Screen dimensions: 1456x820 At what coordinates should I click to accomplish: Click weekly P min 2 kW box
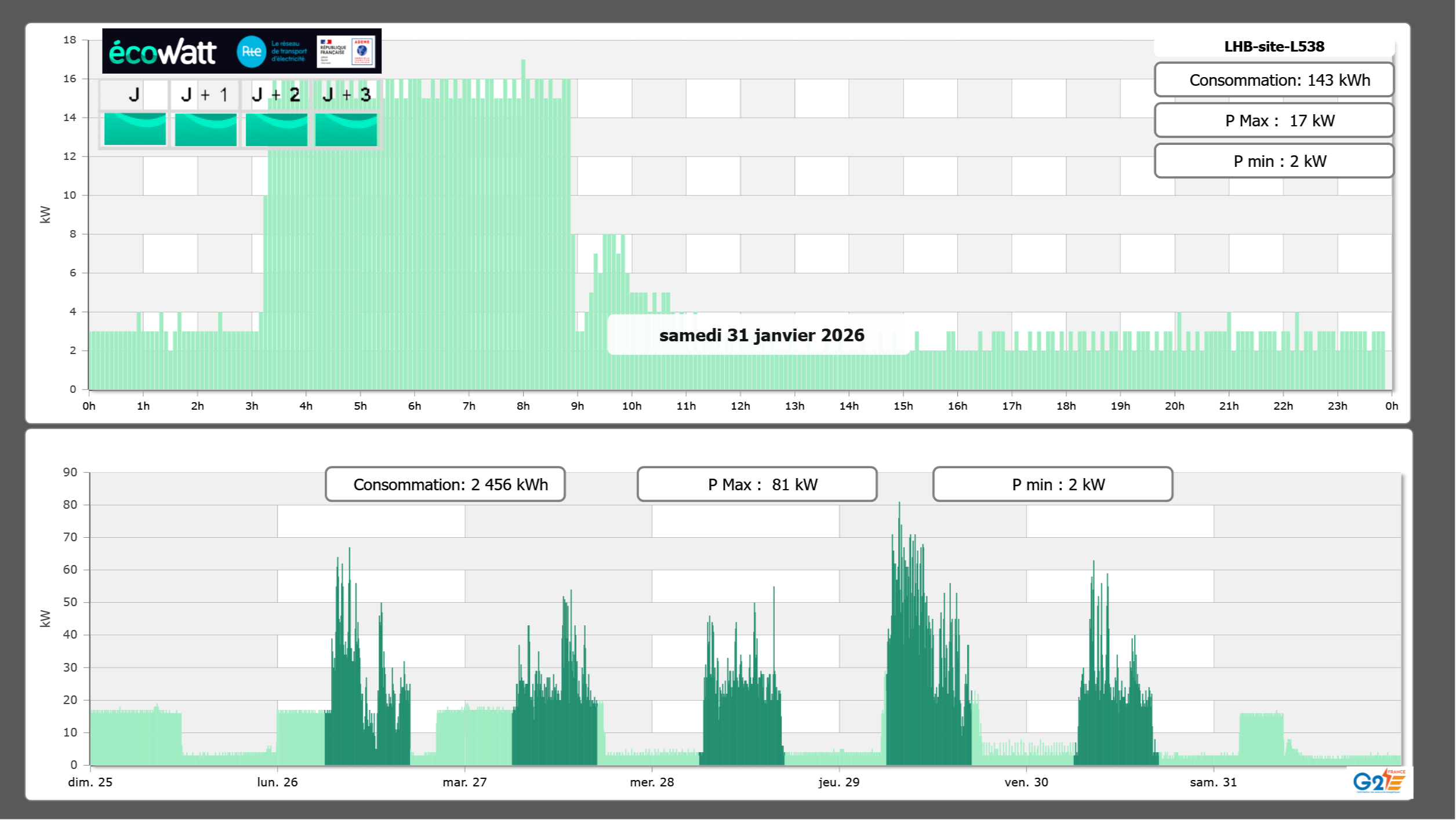(x=1052, y=484)
